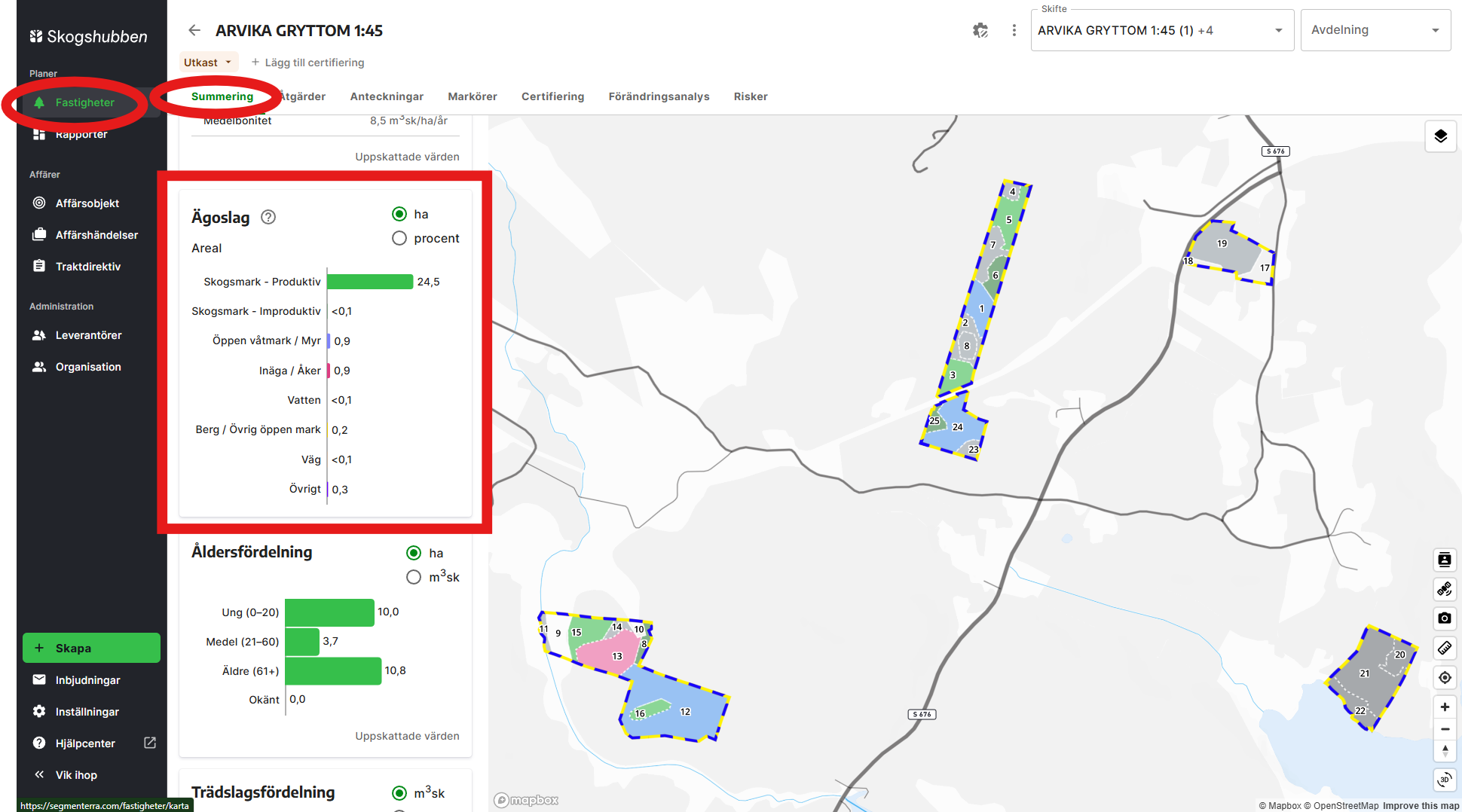Screen dimensions: 1462x812
Task: Click the Affärsobjekt target icon
Action: click(x=39, y=203)
